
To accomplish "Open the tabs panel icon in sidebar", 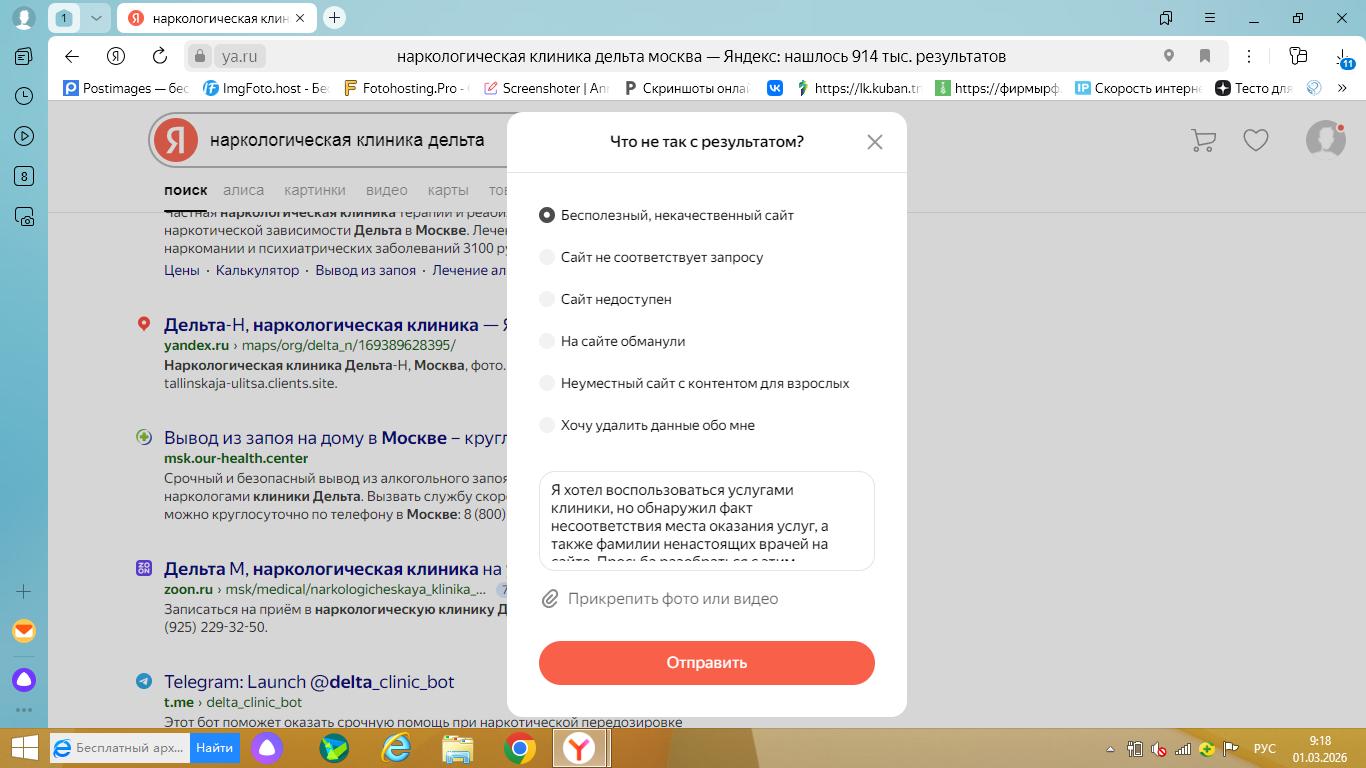I will [x=24, y=56].
